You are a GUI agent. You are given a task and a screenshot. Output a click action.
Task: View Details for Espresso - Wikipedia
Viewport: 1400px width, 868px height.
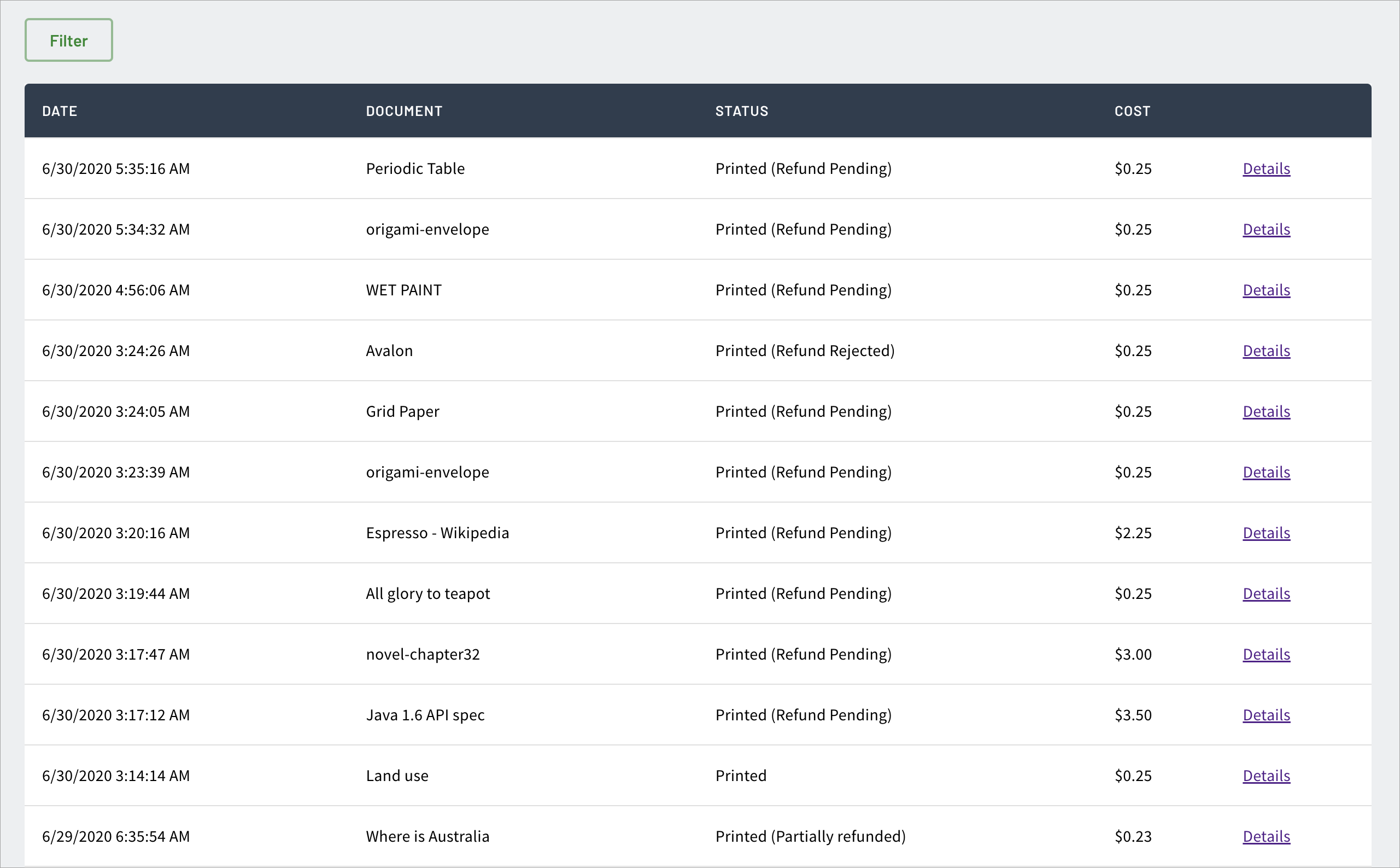pos(1266,533)
